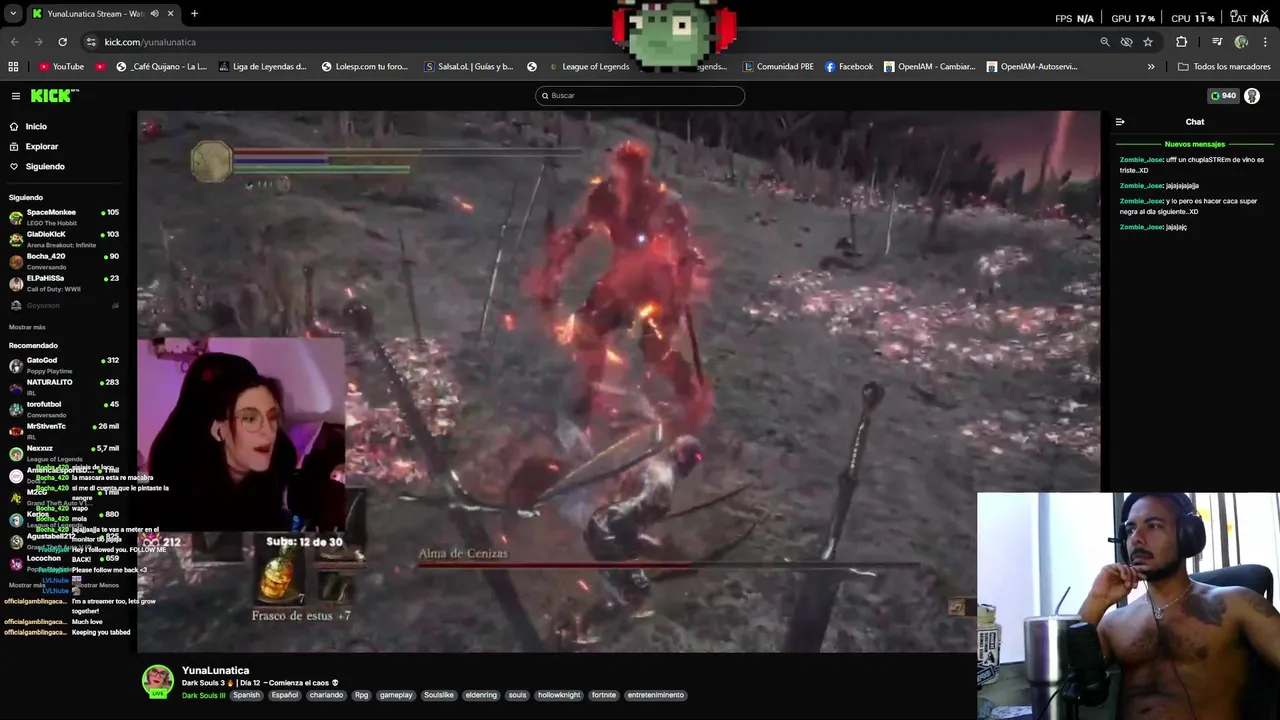This screenshot has height=720, width=1280.
Task: Expand hidden bookmarks with double chevron
Action: point(1151,67)
